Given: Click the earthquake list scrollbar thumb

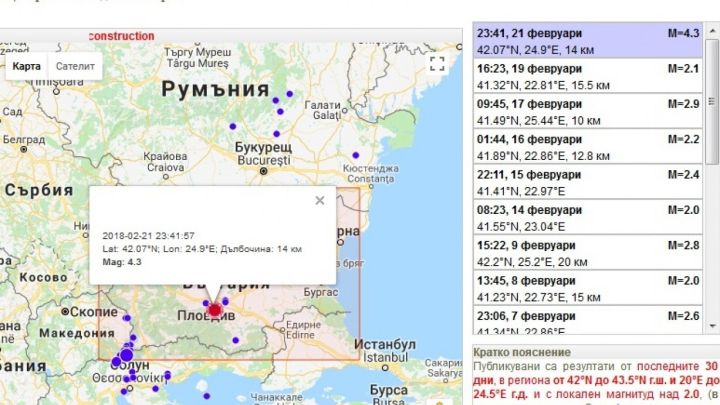Looking at the screenshot, I should pyautogui.click(x=711, y=100).
